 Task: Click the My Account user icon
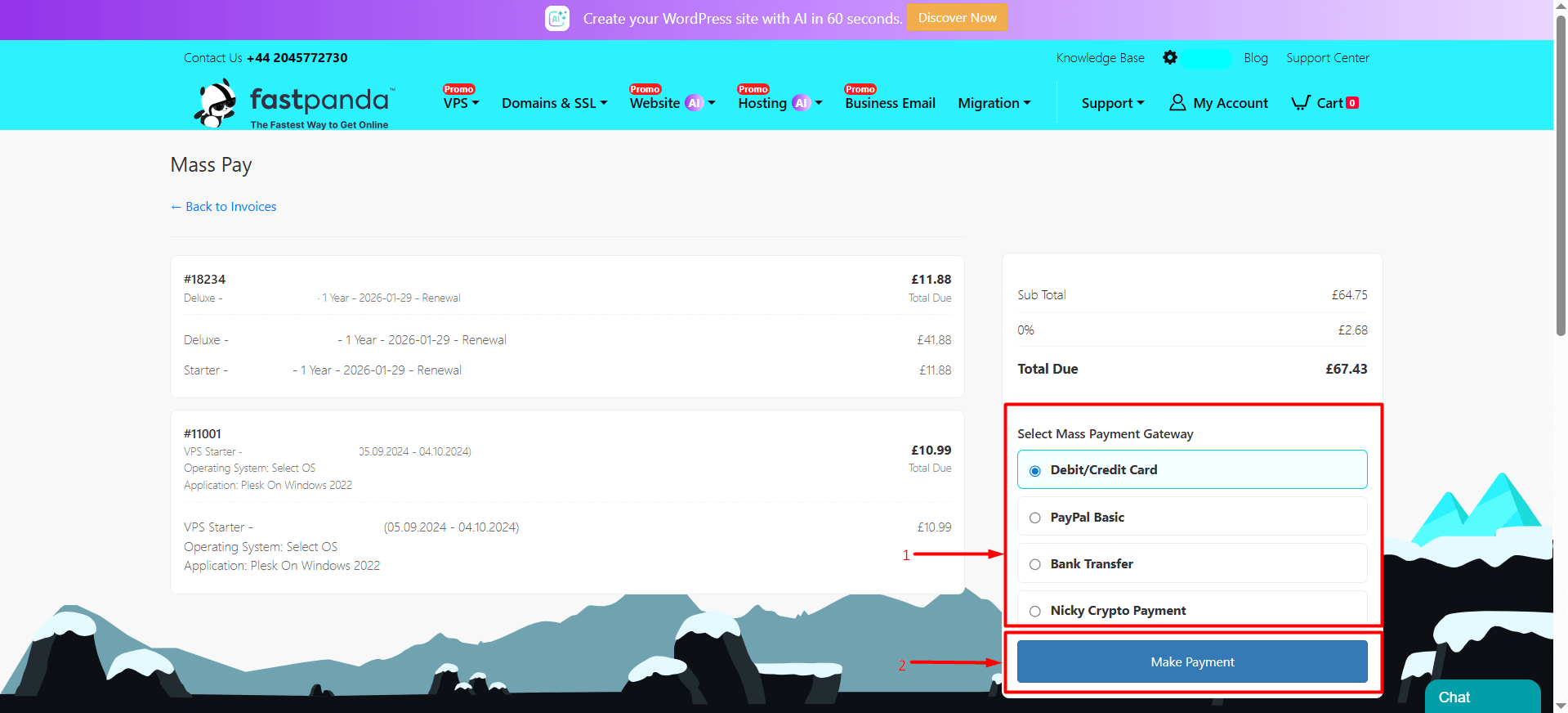point(1177,103)
